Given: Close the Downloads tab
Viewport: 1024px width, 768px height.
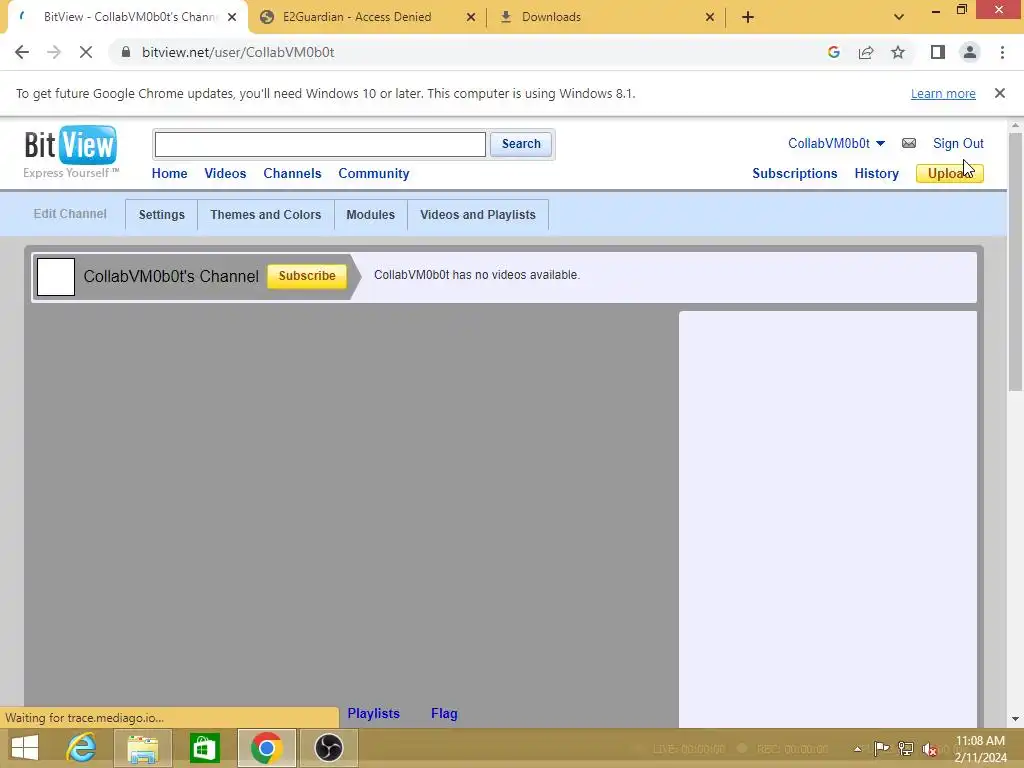Looking at the screenshot, I should point(710,17).
